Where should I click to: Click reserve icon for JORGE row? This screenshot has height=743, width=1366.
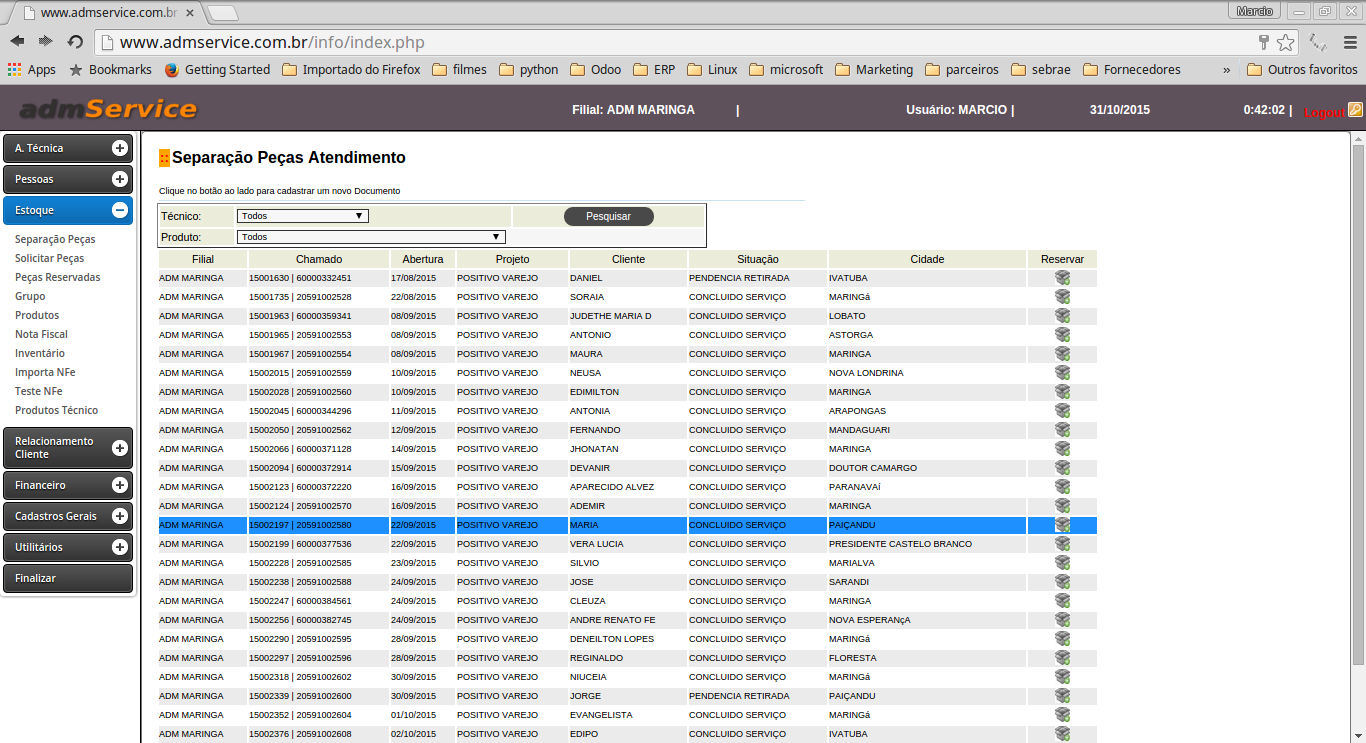(1062, 696)
